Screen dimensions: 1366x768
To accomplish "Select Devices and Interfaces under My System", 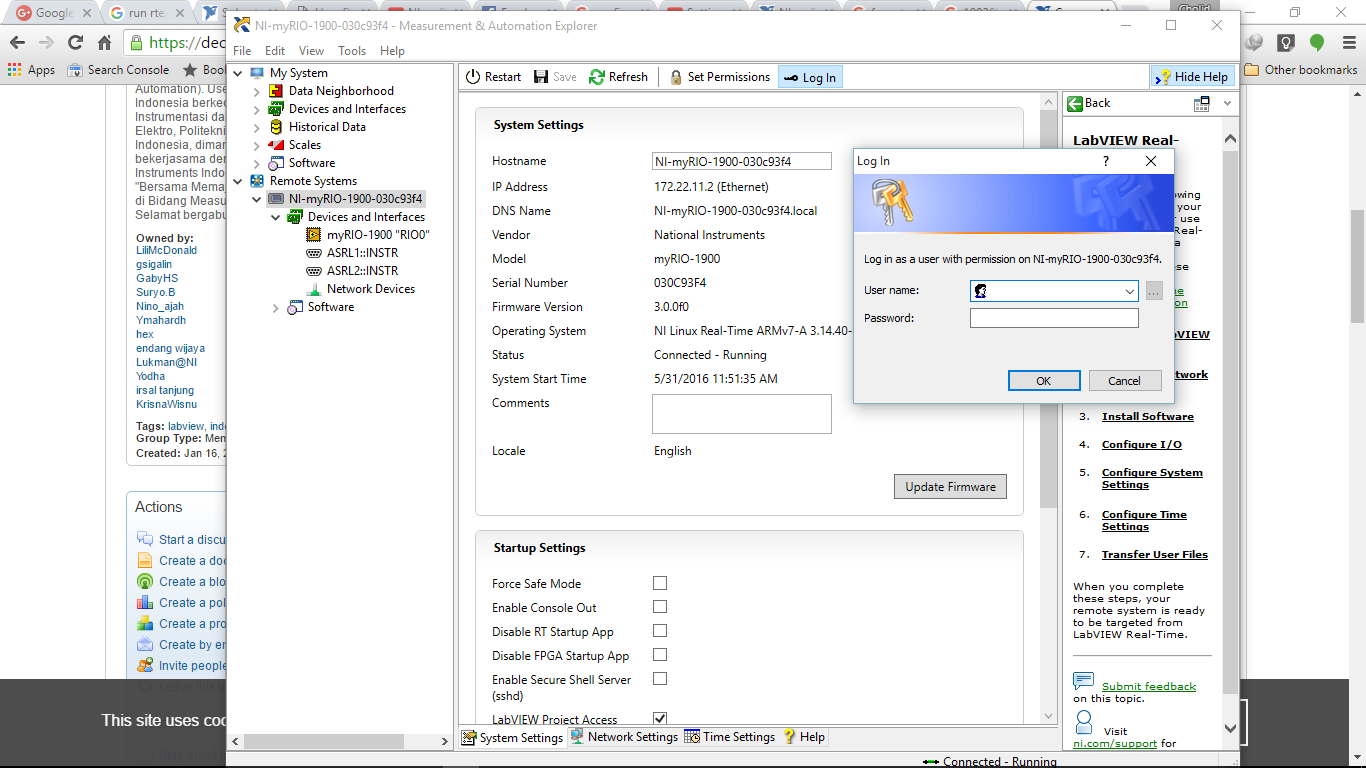I will click(x=347, y=109).
